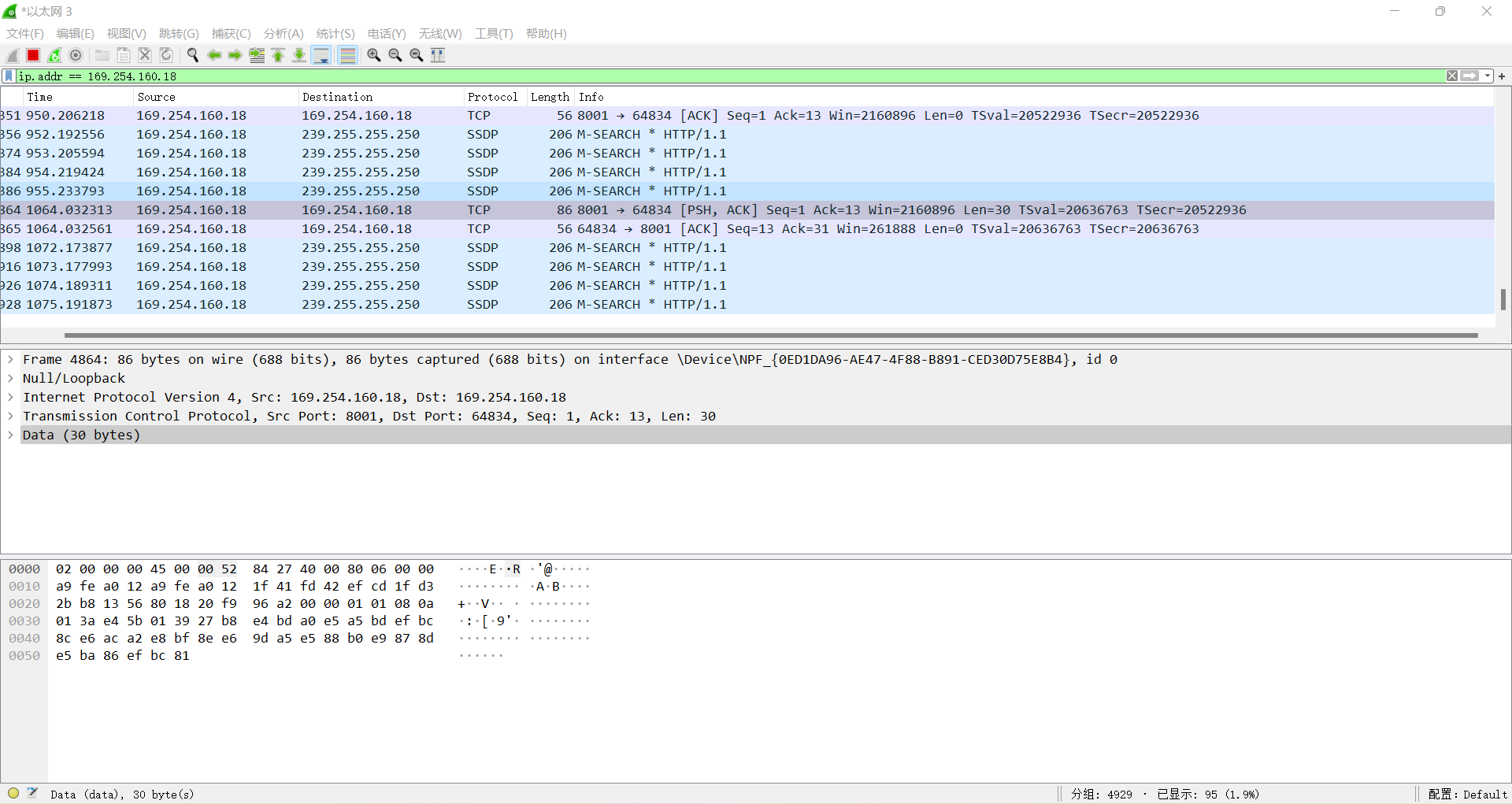Viewport: 1512px width, 804px height.
Task: Go forward to next packet arrow
Action: (x=235, y=55)
